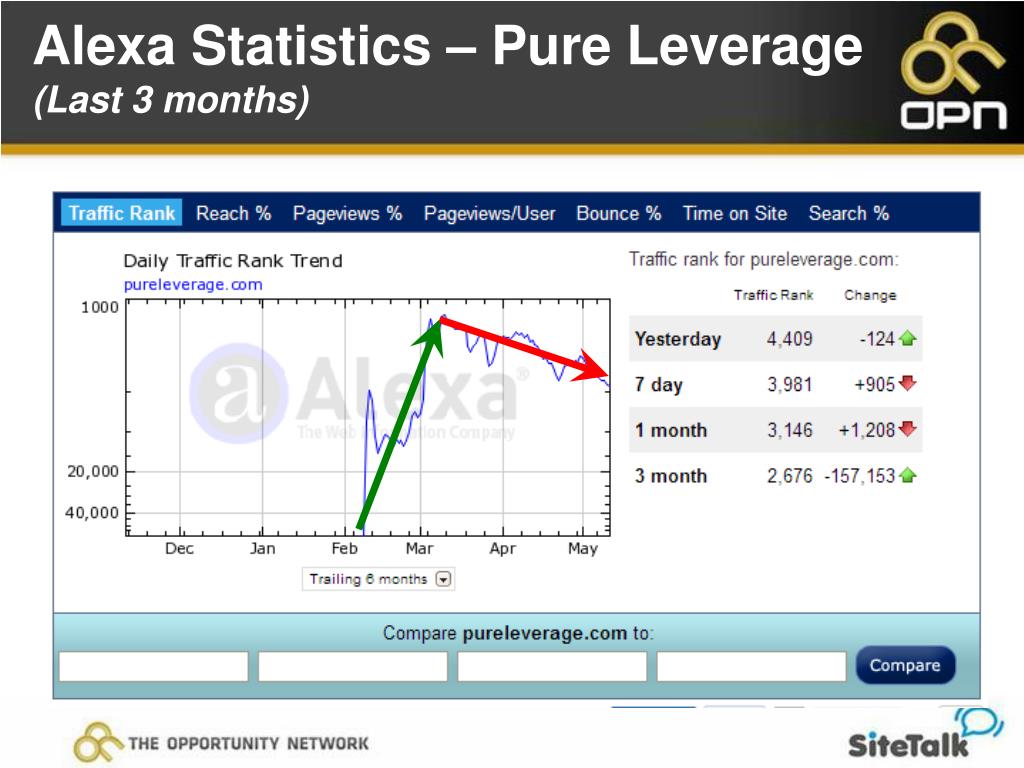Click the Jan label on chart axis
The height and width of the screenshot is (768, 1024).
click(263, 549)
